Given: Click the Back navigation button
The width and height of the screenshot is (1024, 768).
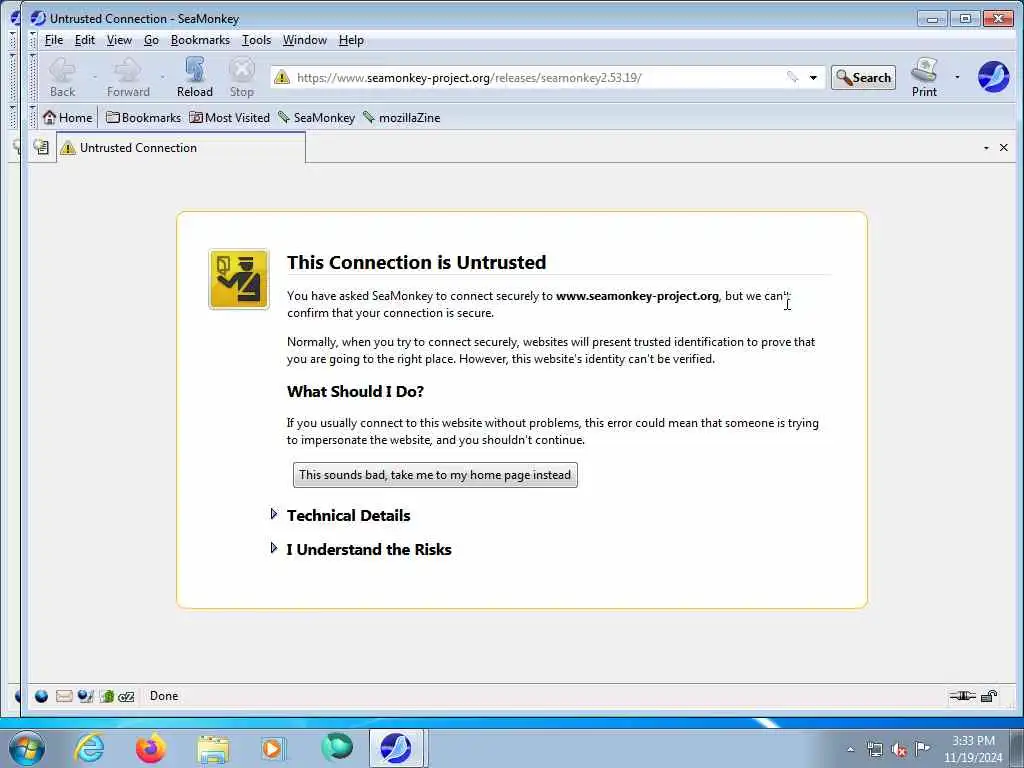Looking at the screenshot, I should click(63, 77).
